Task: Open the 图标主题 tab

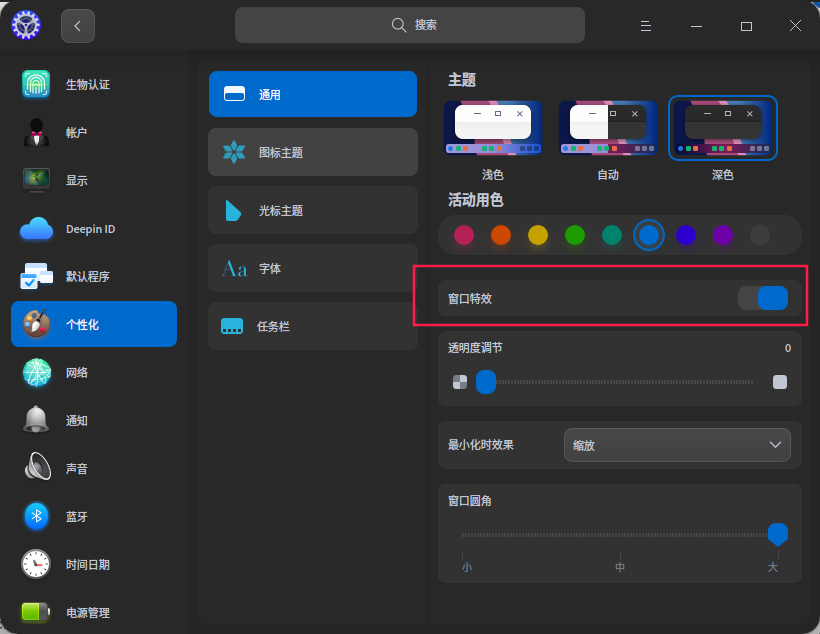Action: (312, 152)
